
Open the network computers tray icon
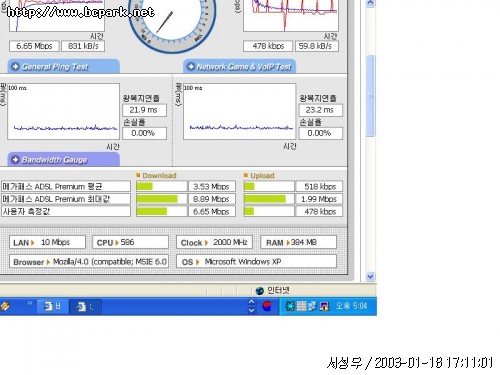click(312, 306)
